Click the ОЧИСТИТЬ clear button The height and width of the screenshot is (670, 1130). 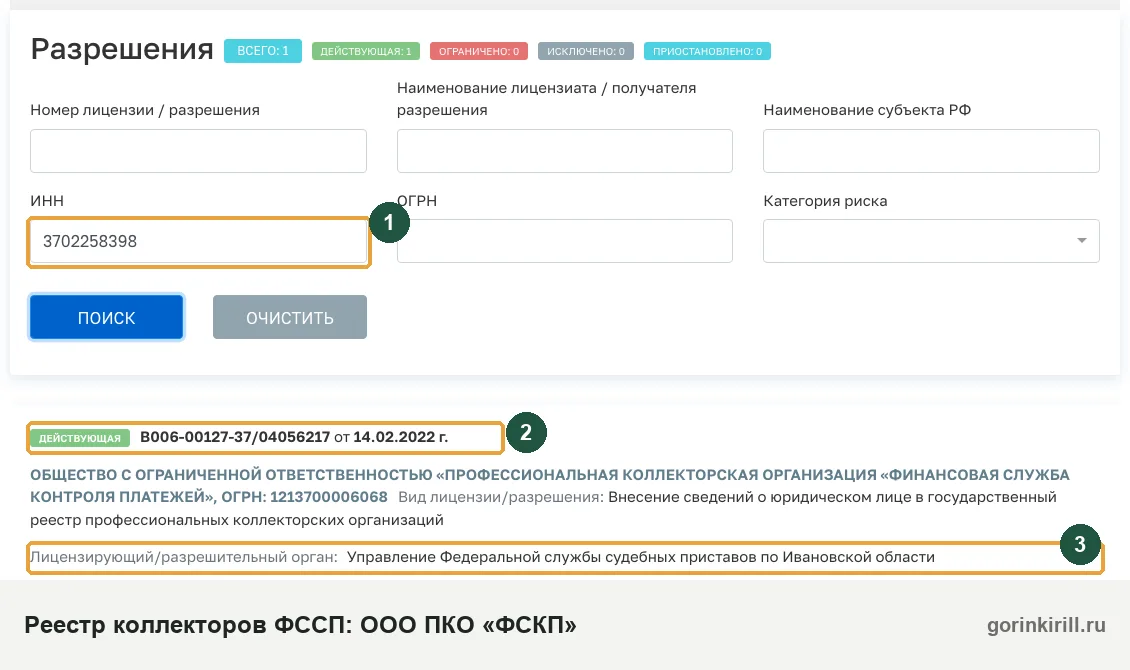pos(290,317)
